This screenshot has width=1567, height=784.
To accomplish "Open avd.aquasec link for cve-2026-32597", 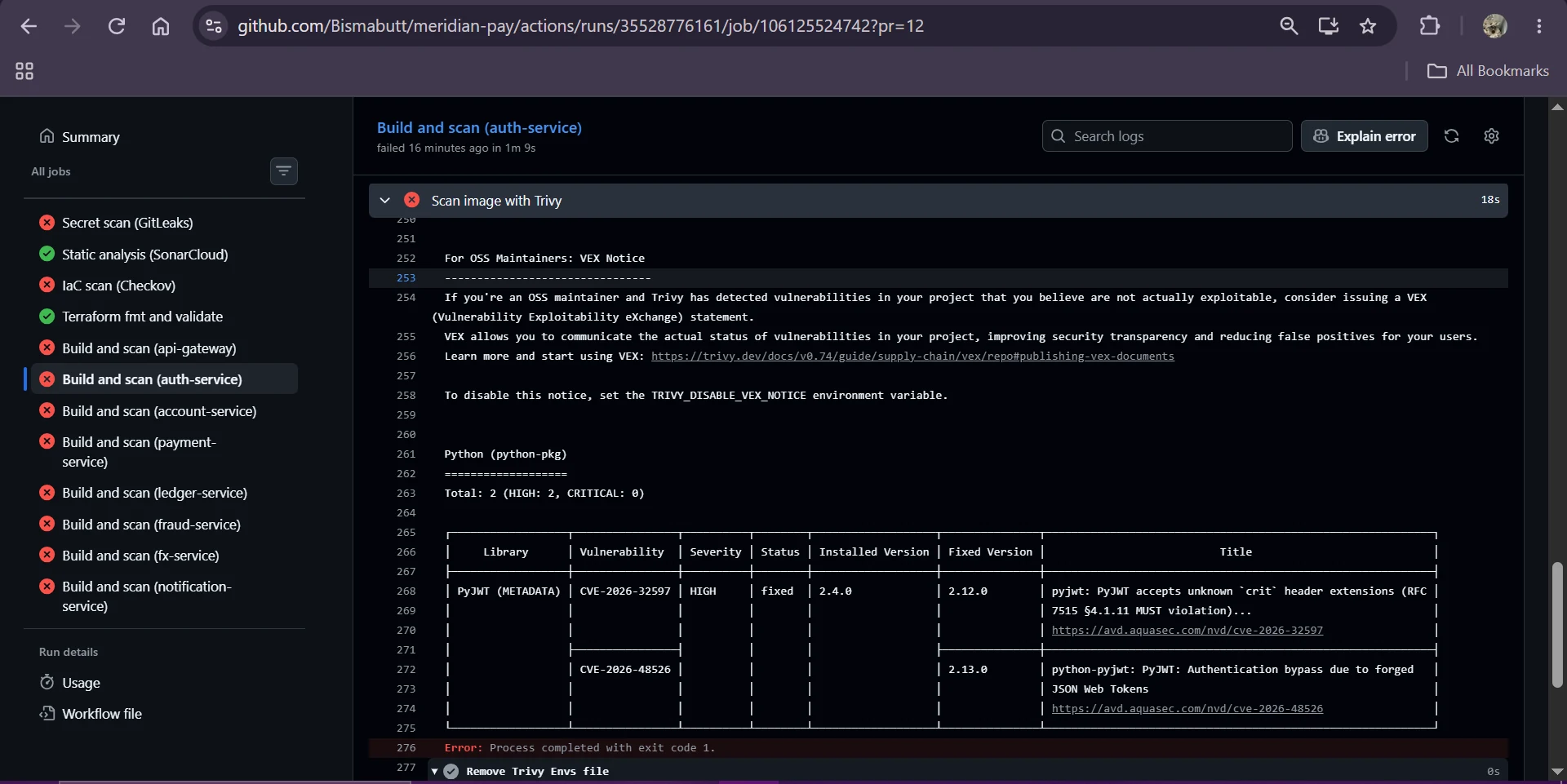I will pyautogui.click(x=1187, y=631).
